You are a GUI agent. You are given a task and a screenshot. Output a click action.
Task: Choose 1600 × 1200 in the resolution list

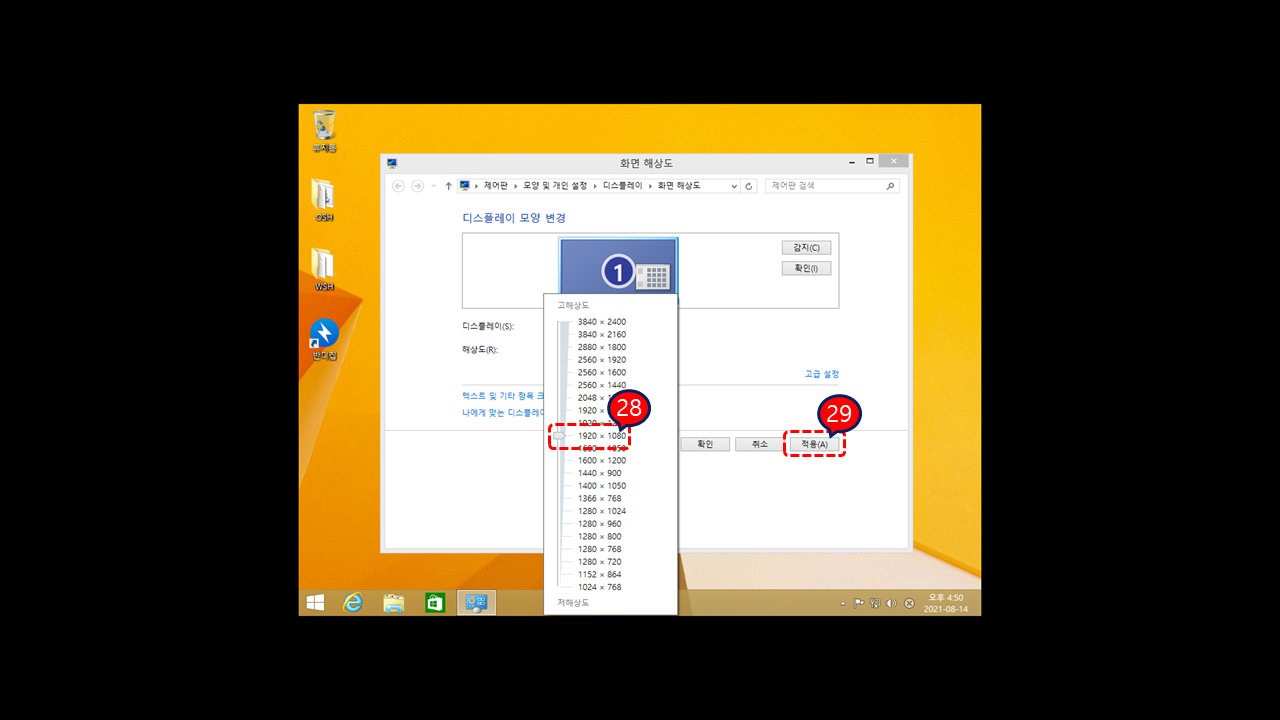click(x=602, y=461)
